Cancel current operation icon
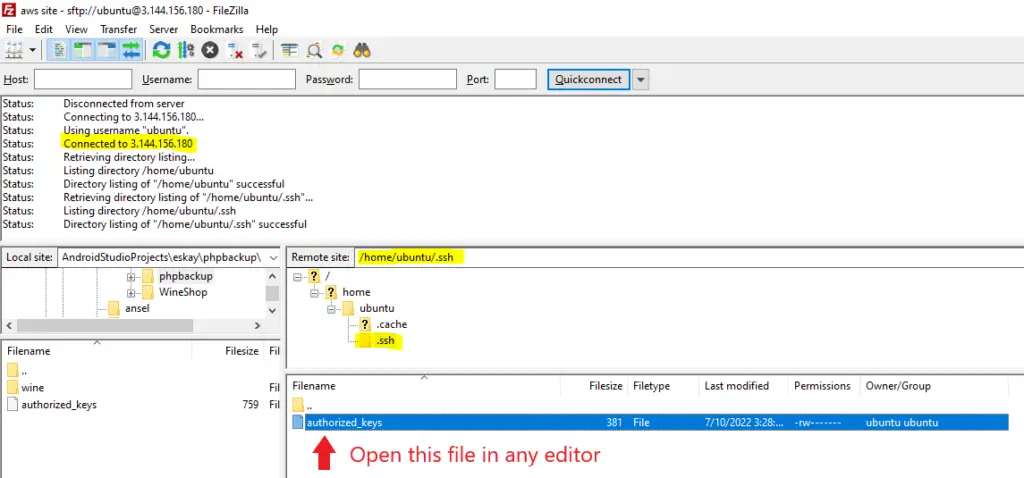Image resolution: width=1024 pixels, height=478 pixels. coord(210,50)
